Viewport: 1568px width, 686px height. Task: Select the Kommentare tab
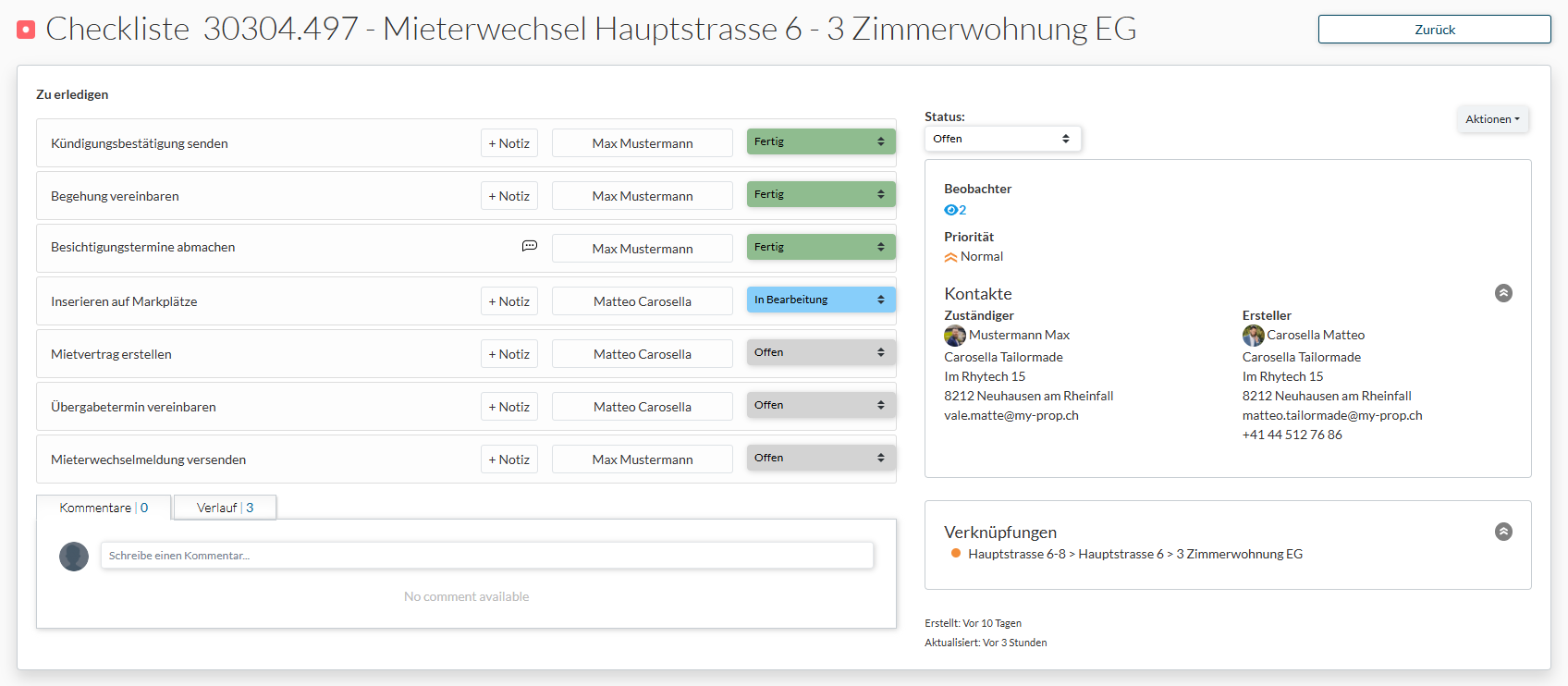point(104,508)
